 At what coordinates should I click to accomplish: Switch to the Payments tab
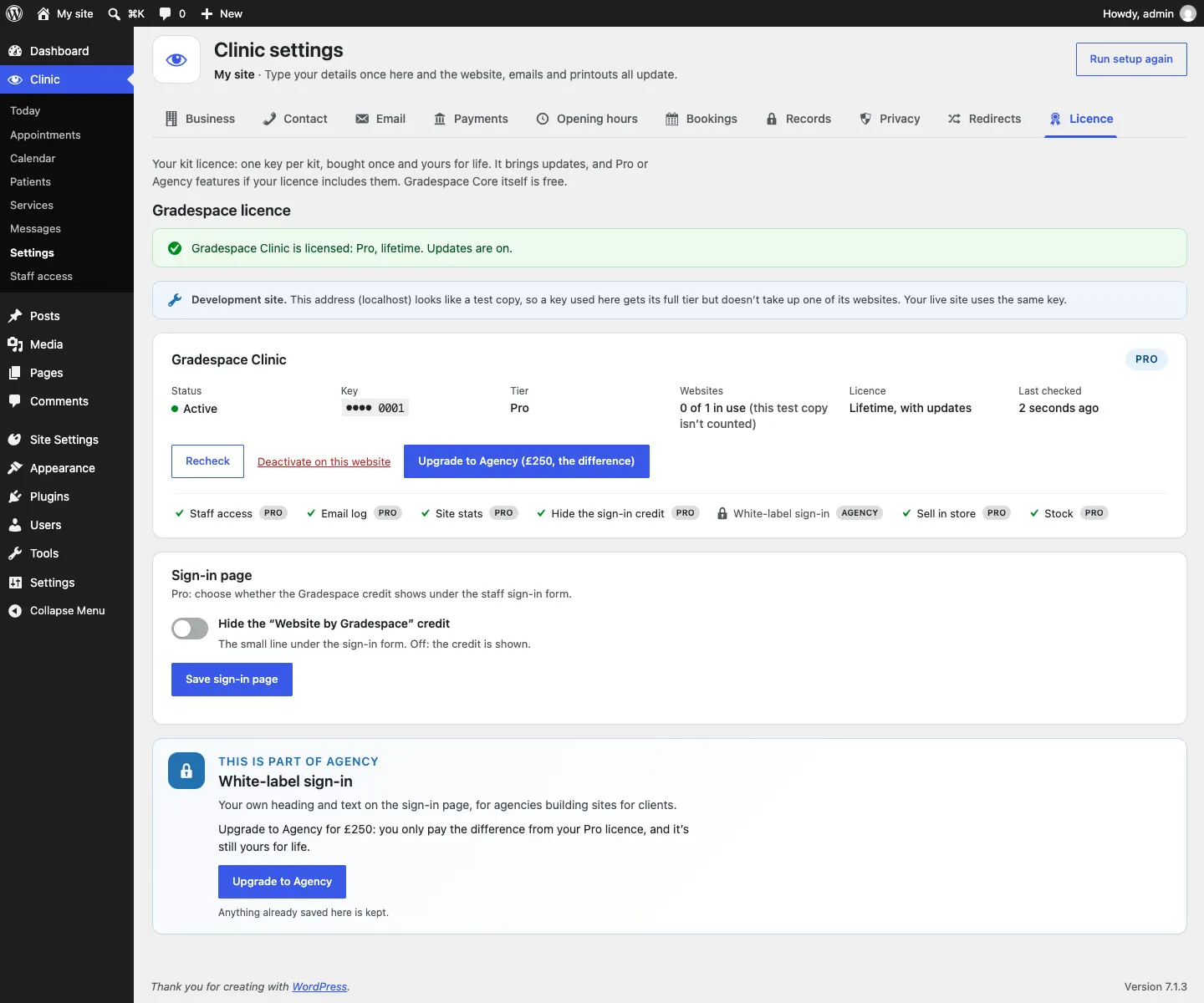click(x=471, y=119)
